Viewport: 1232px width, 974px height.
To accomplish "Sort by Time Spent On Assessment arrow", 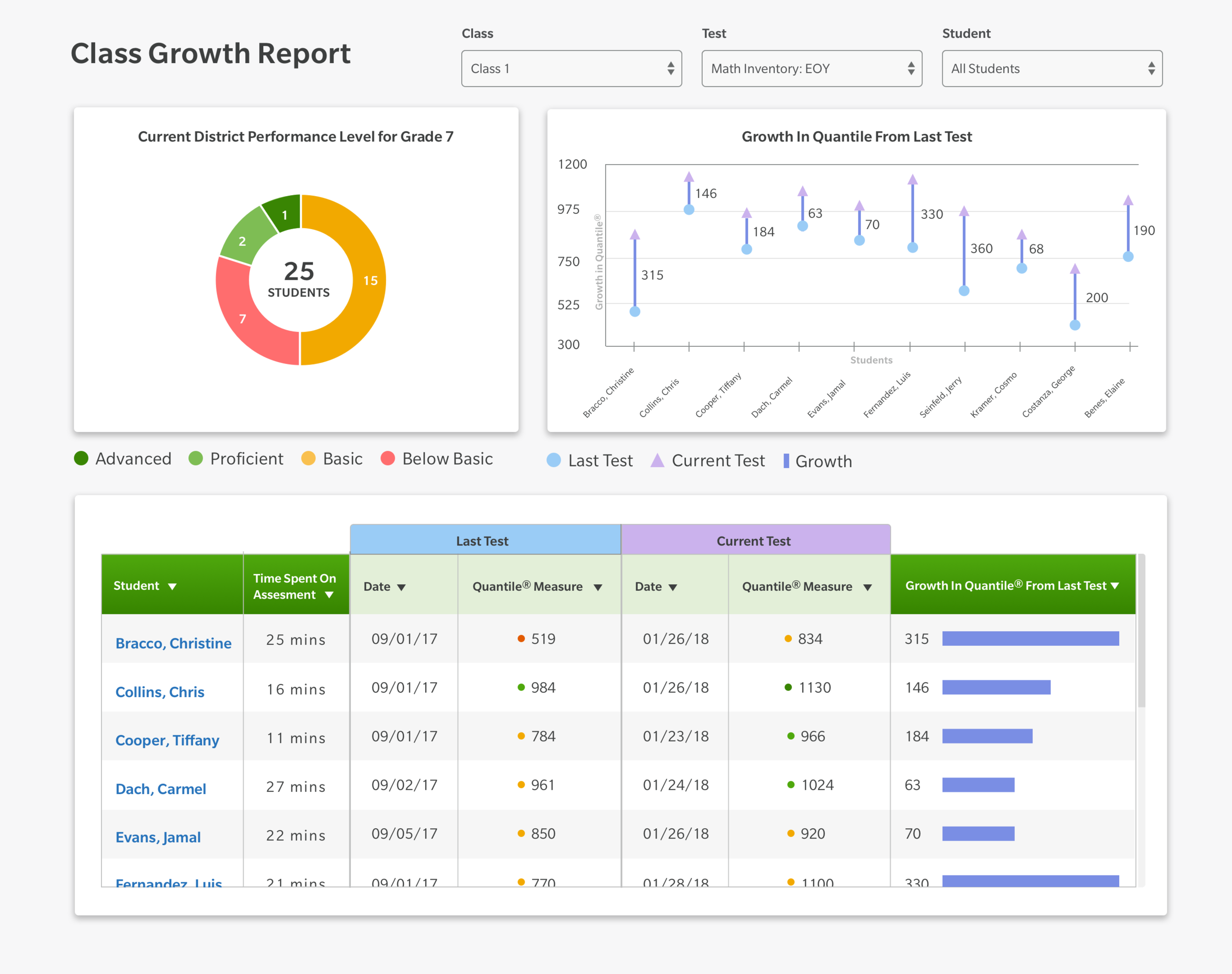I will point(329,595).
